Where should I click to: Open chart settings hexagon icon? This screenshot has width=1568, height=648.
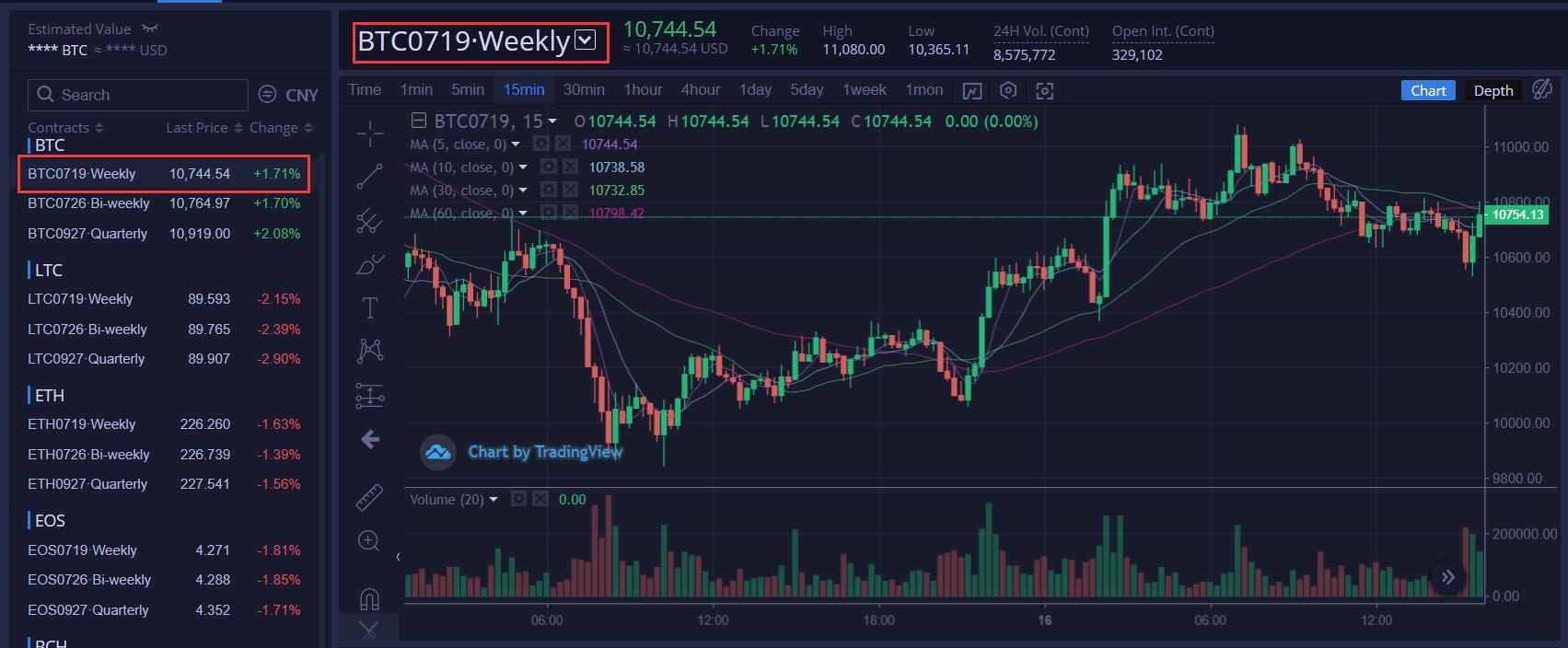click(1008, 90)
